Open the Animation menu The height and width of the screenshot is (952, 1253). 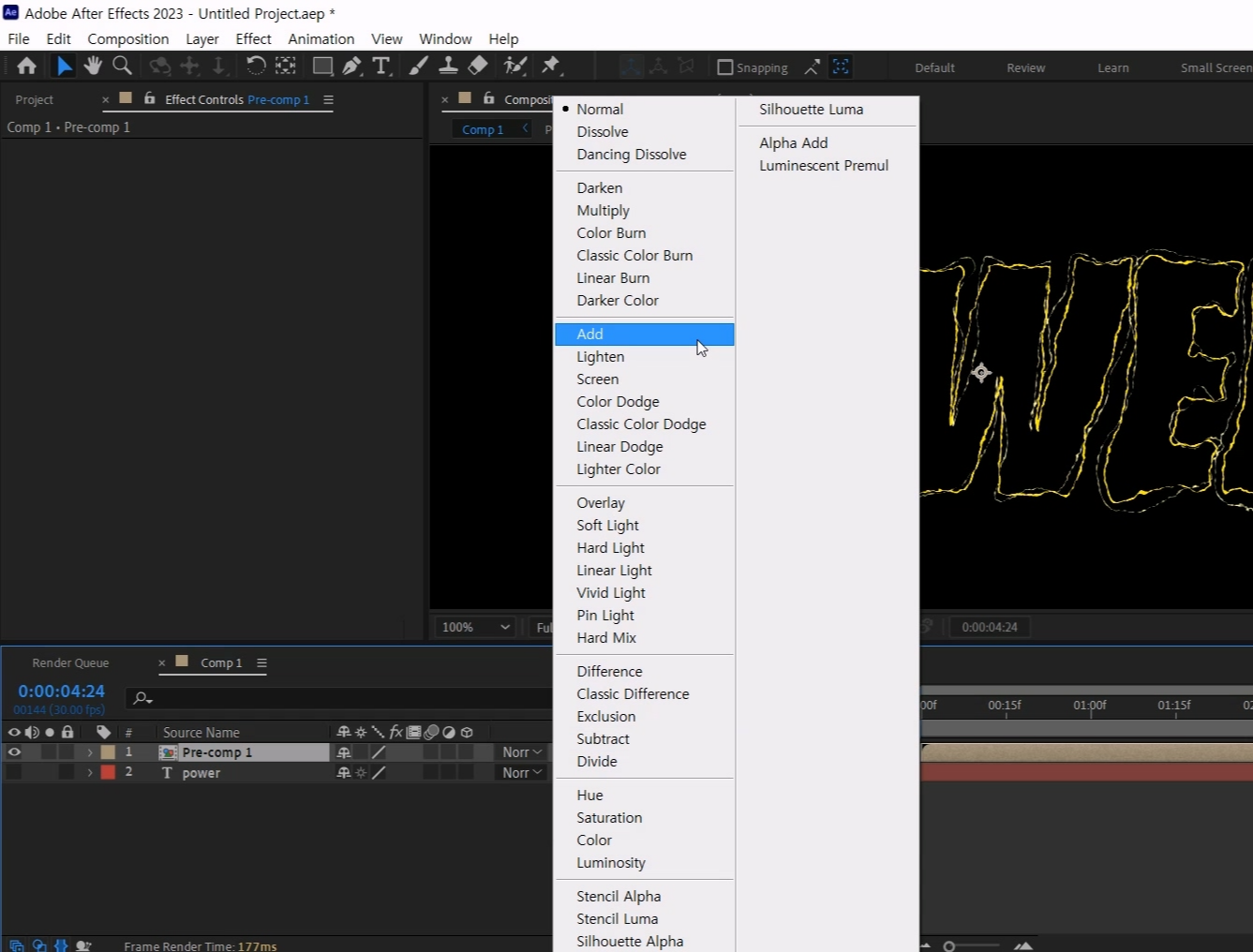pyautogui.click(x=321, y=38)
